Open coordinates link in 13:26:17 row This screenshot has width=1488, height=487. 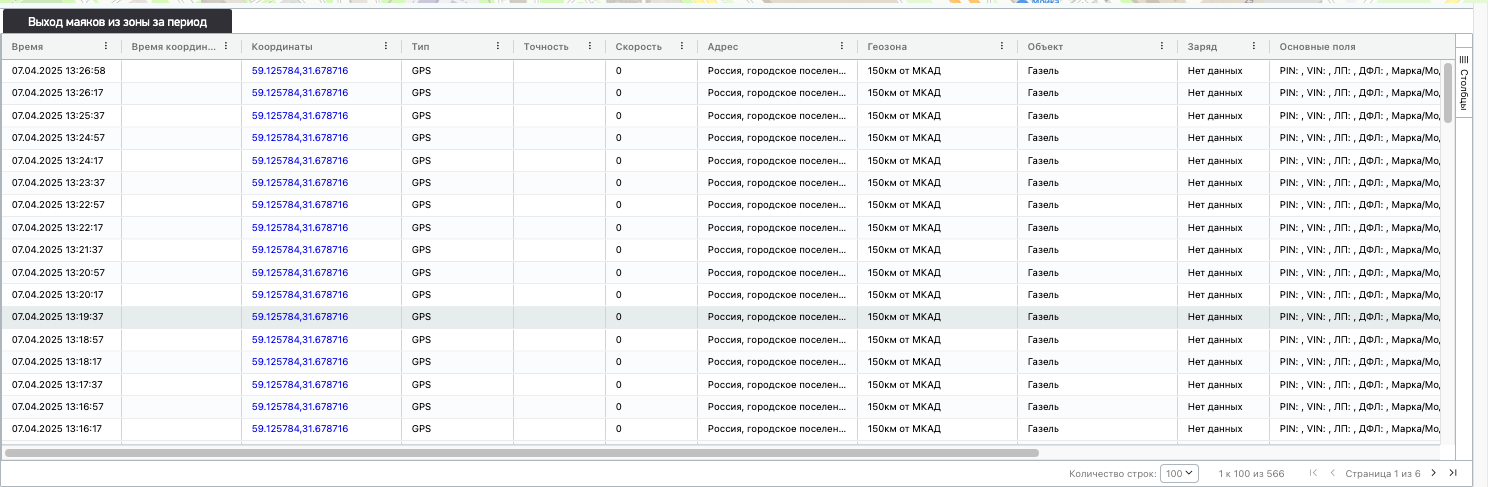click(x=300, y=92)
